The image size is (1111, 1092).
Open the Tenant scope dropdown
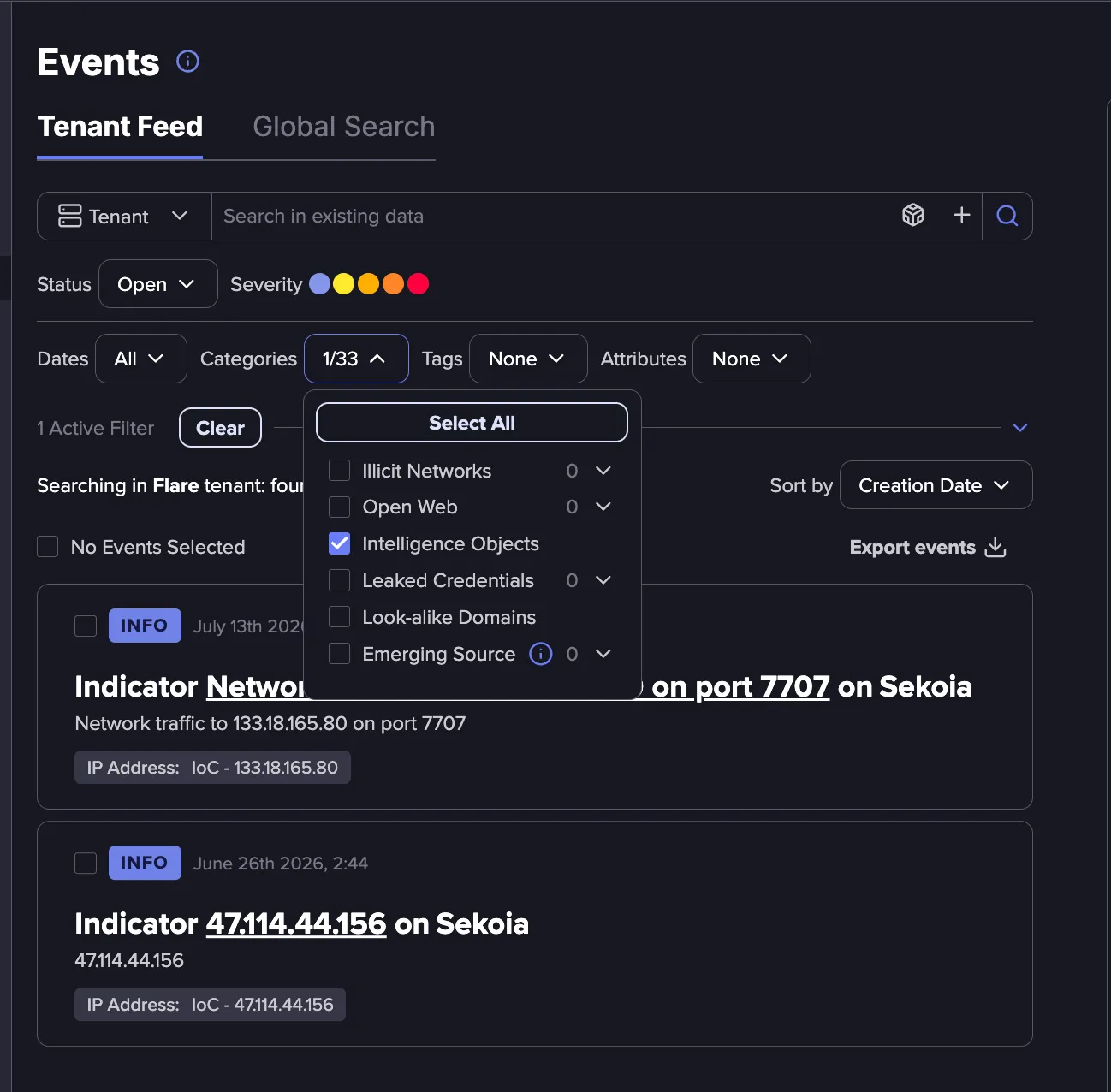(125, 217)
